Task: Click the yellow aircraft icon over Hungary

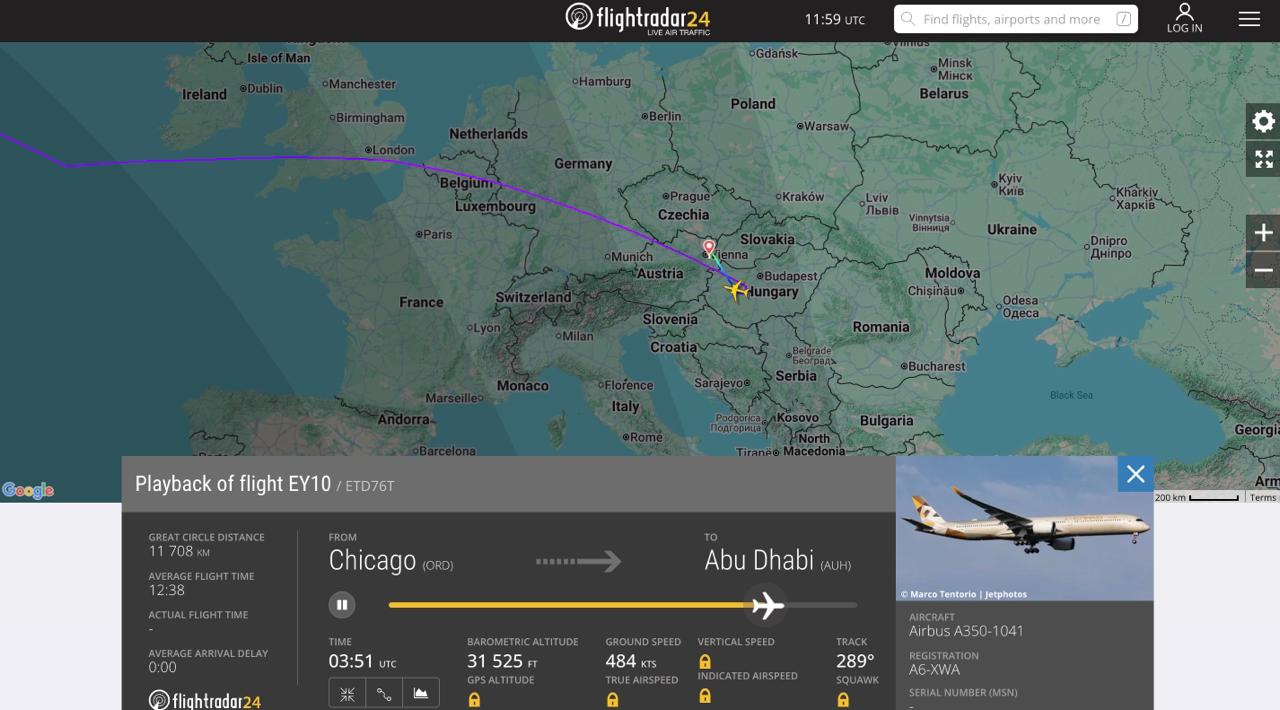Action: click(x=738, y=290)
